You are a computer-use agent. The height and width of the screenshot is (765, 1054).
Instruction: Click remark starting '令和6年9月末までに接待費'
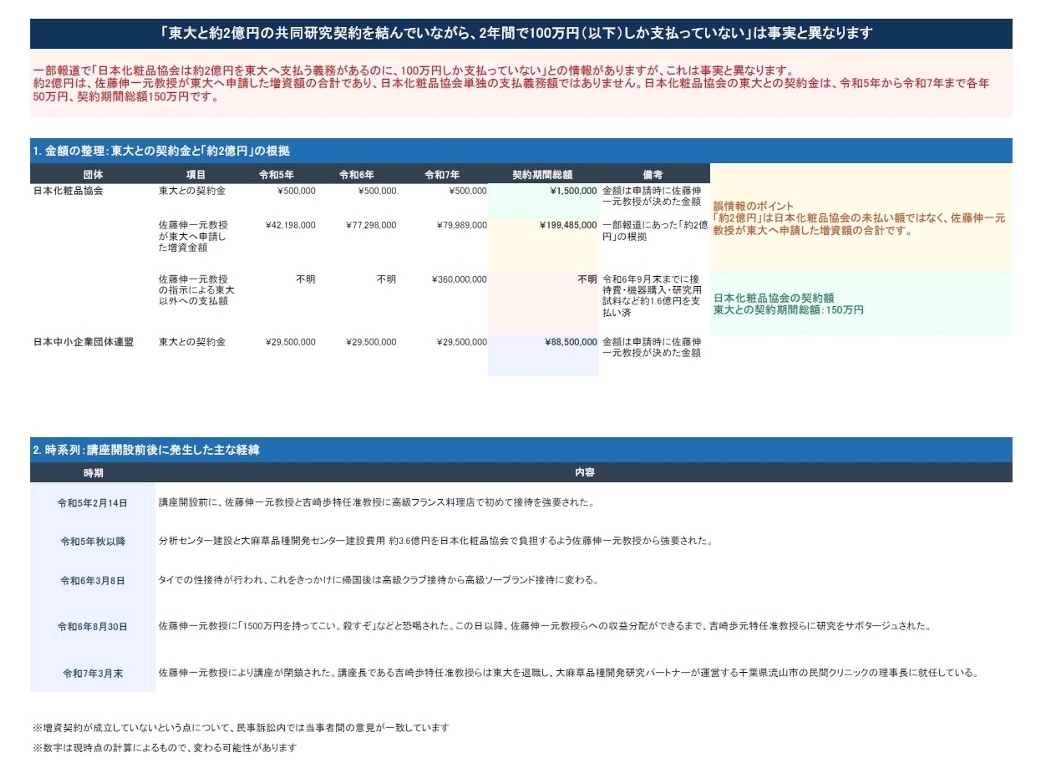pos(652,296)
